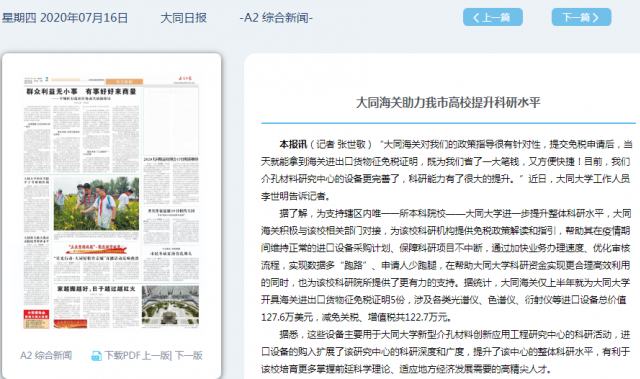
Task: Click the red banner headline below the field photo
Action: pyautogui.click(x=96, y=248)
